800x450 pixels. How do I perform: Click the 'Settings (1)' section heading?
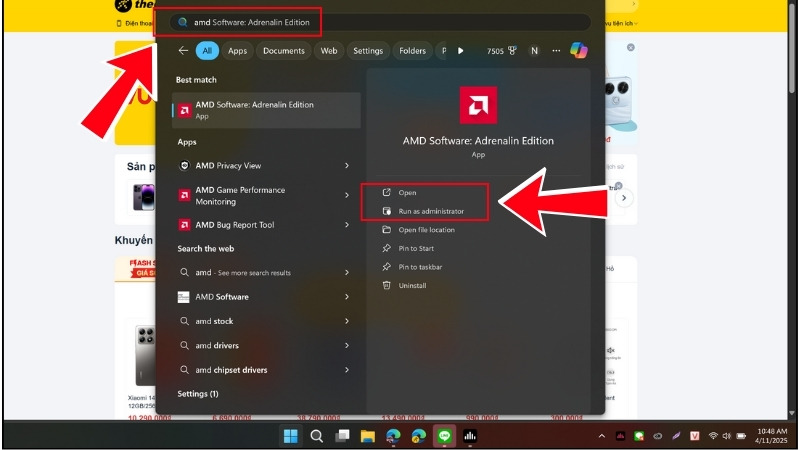click(x=198, y=393)
